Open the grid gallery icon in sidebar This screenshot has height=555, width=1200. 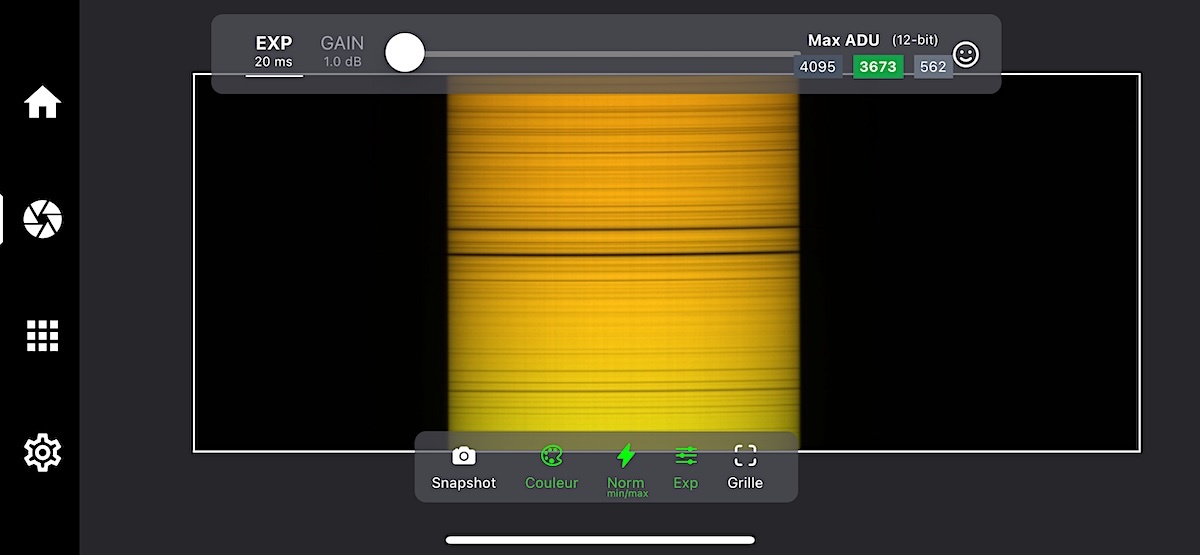(x=42, y=336)
